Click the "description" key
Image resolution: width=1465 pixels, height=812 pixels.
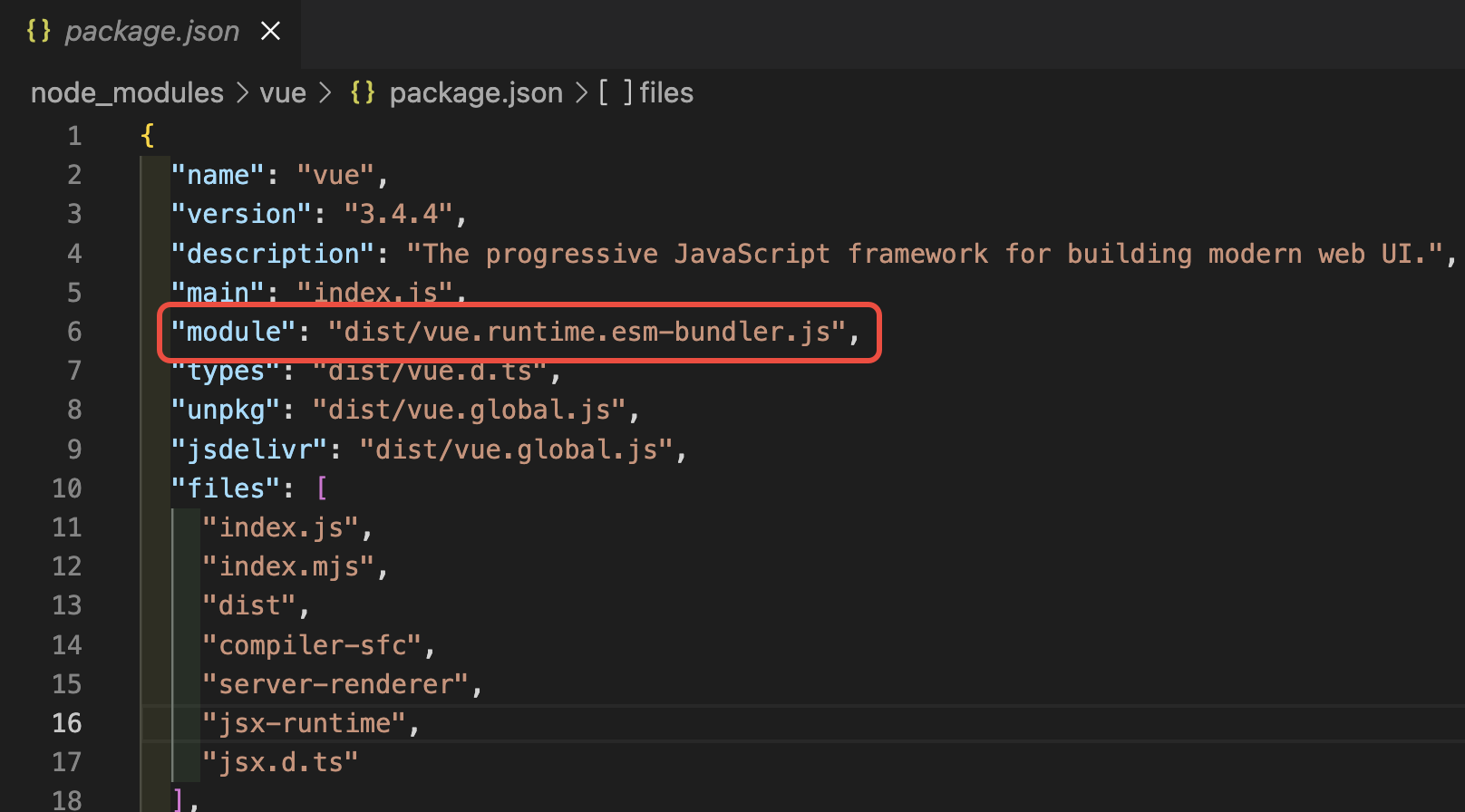[x=273, y=254]
